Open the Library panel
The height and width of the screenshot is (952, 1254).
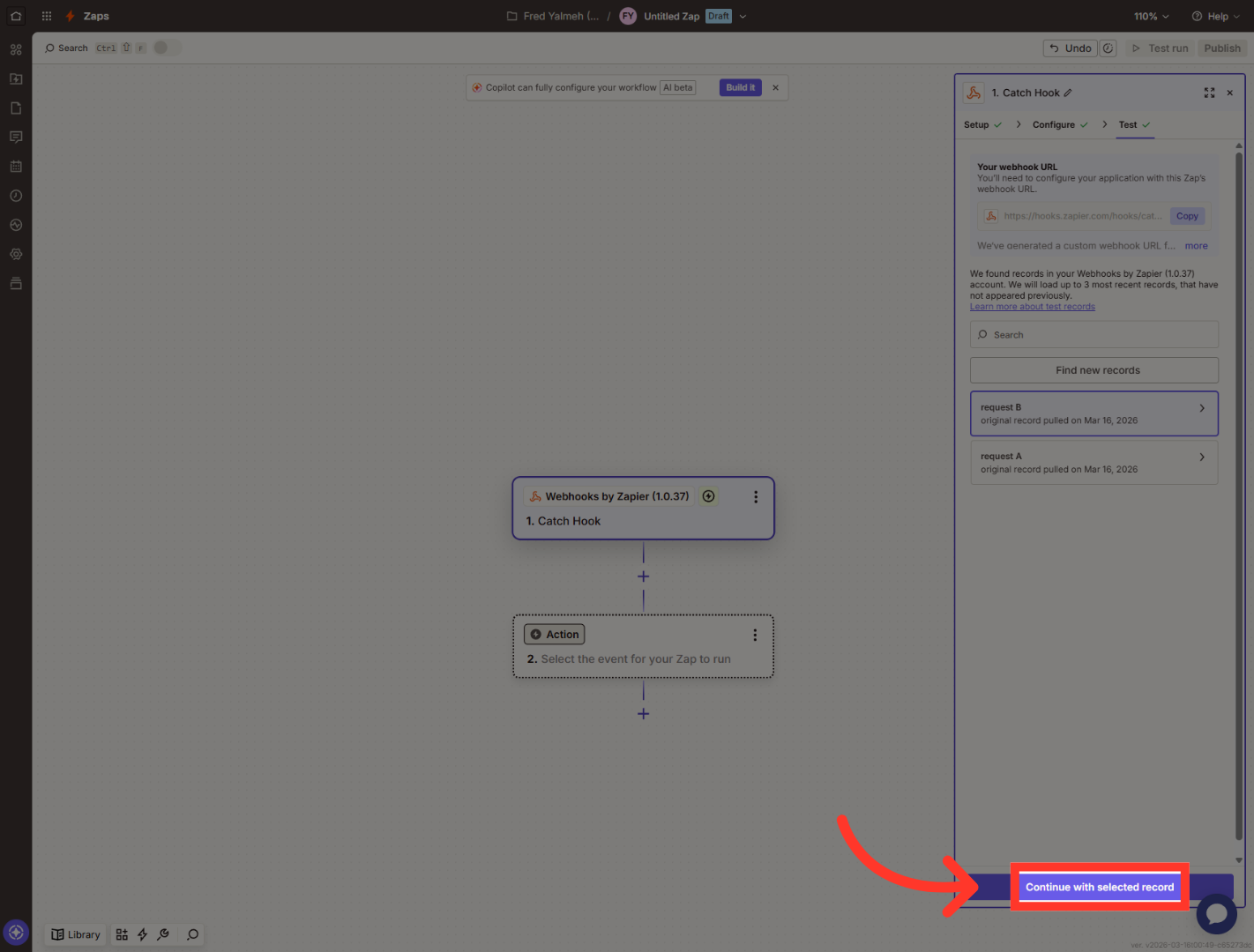[x=76, y=934]
